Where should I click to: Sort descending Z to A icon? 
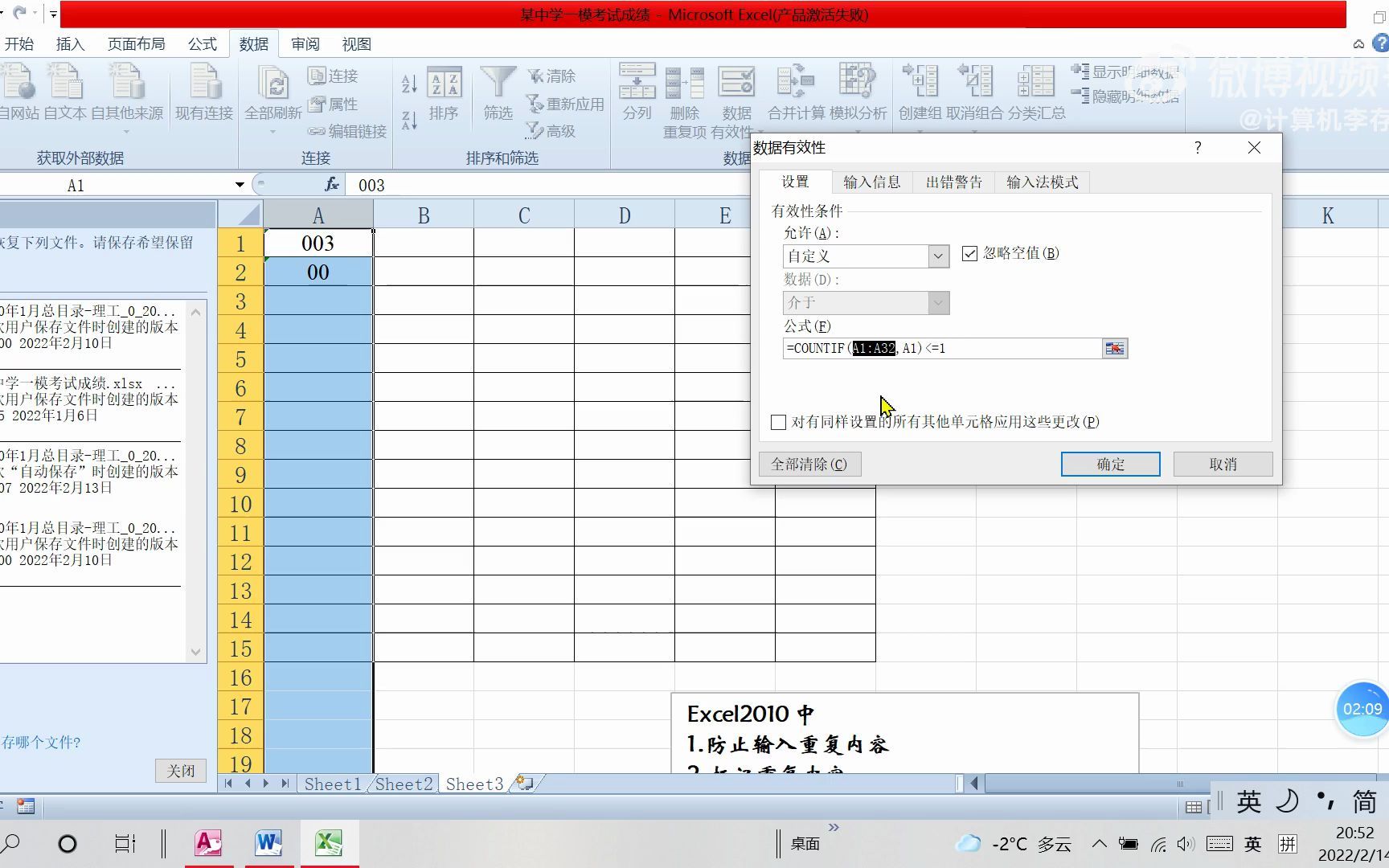tap(408, 121)
